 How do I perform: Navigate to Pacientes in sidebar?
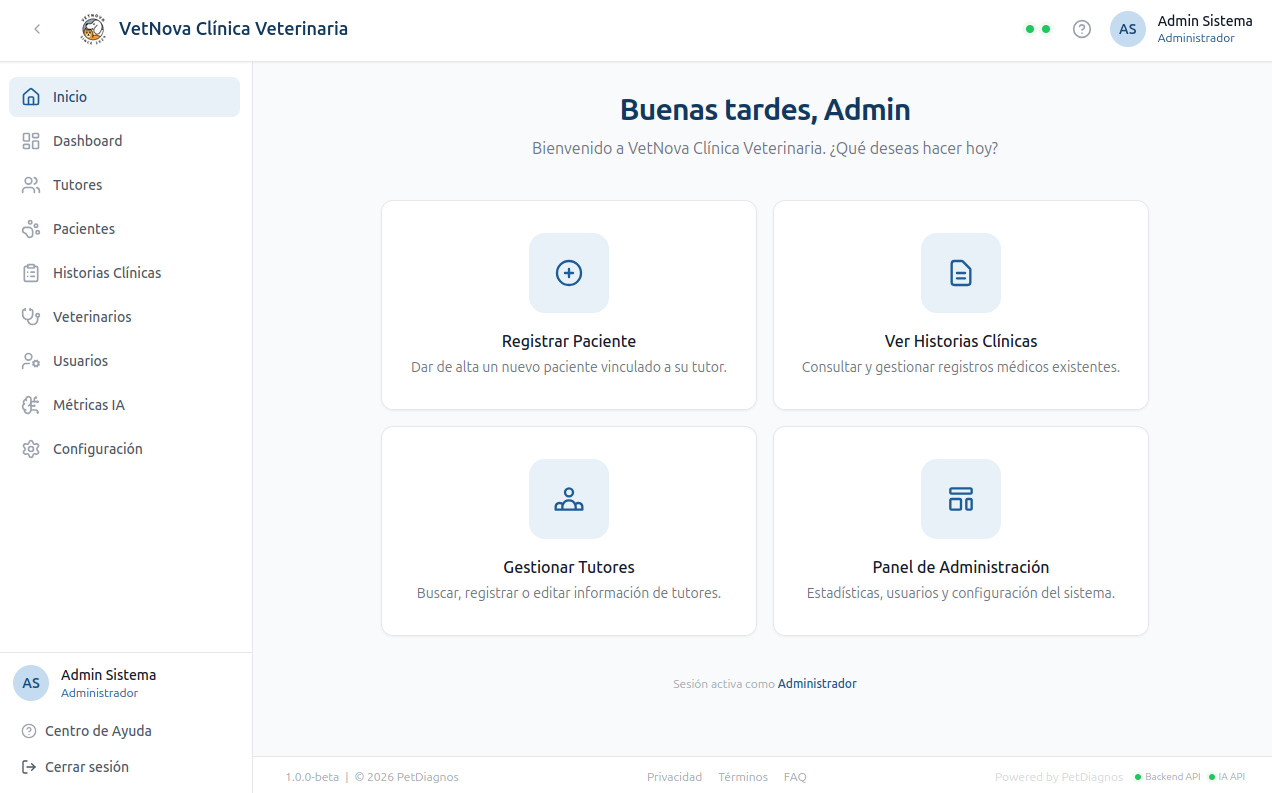(x=124, y=229)
